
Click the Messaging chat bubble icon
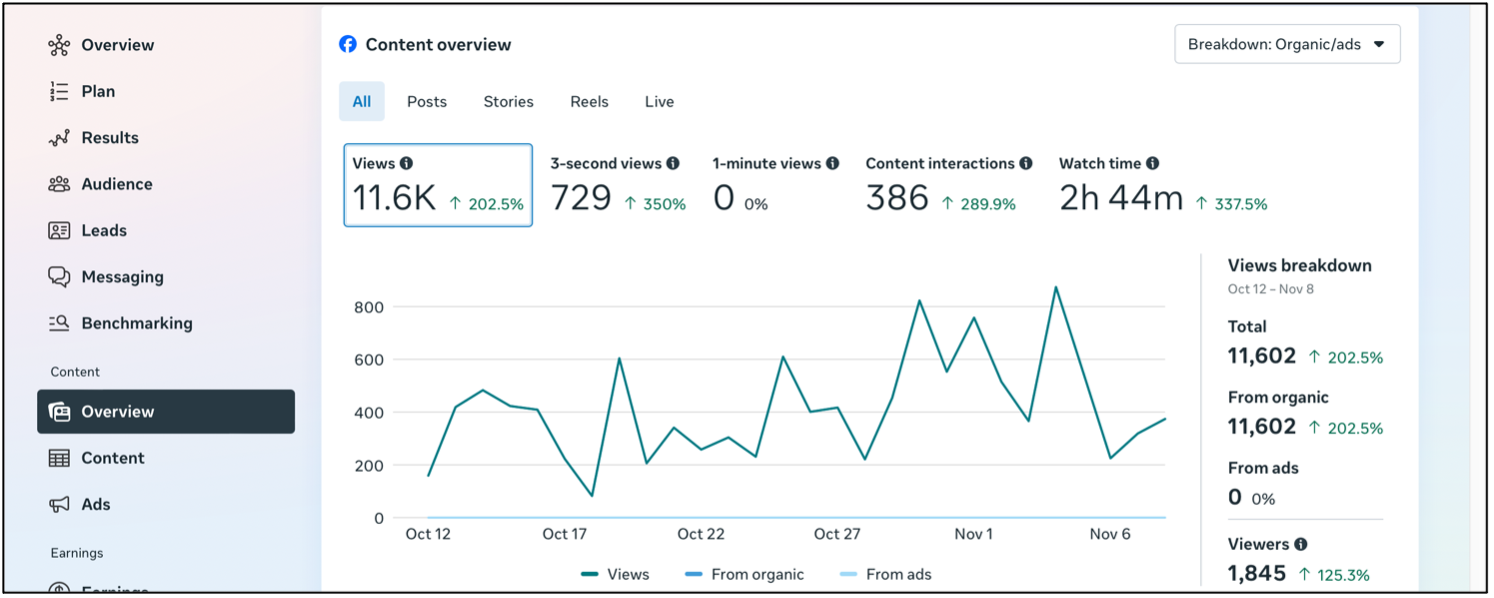click(59, 277)
